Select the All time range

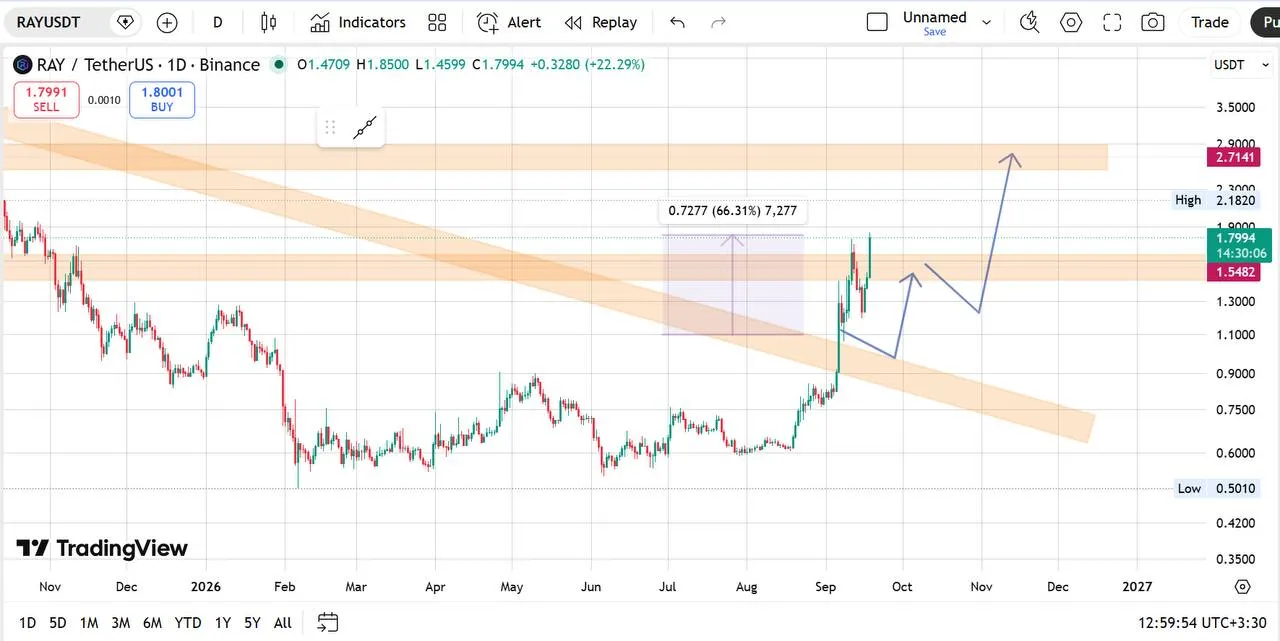(x=283, y=623)
